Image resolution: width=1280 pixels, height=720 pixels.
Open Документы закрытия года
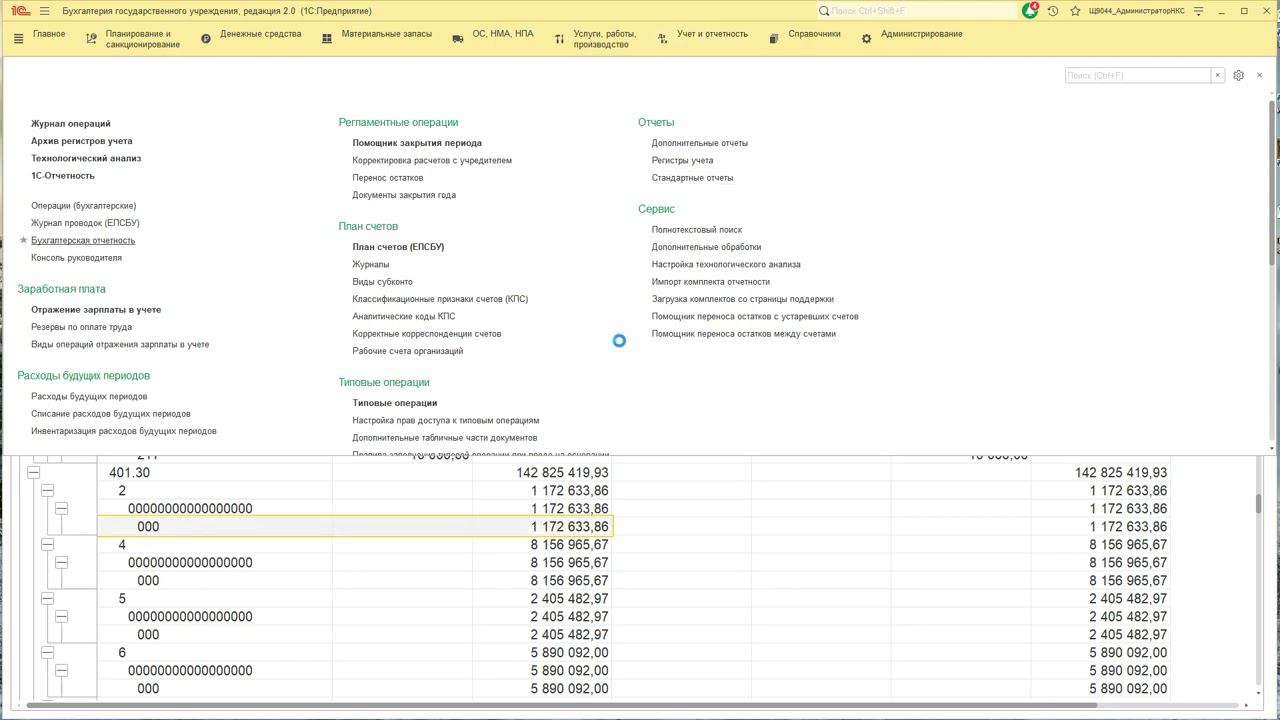(404, 195)
